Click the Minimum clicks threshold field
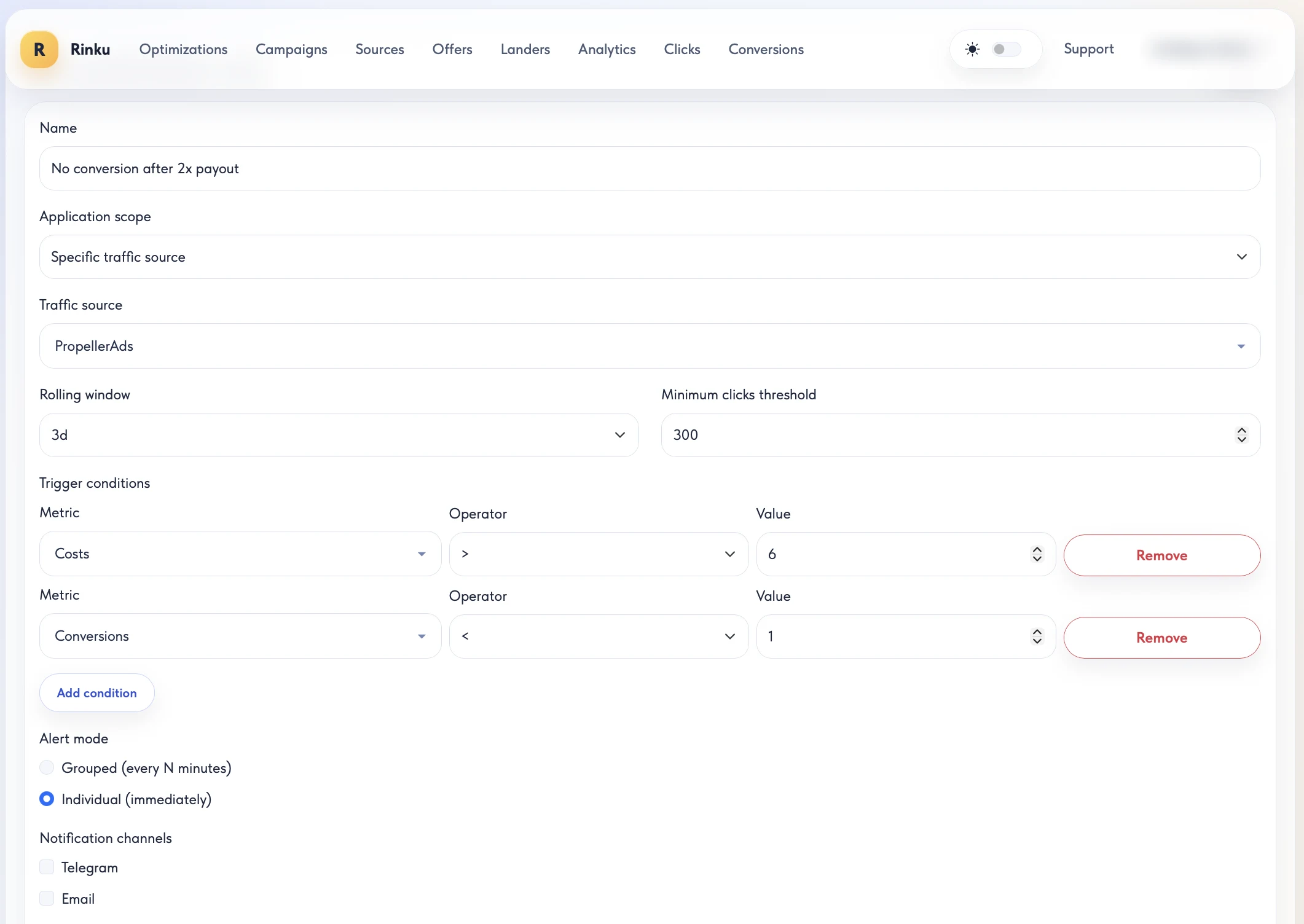 [x=960, y=435]
